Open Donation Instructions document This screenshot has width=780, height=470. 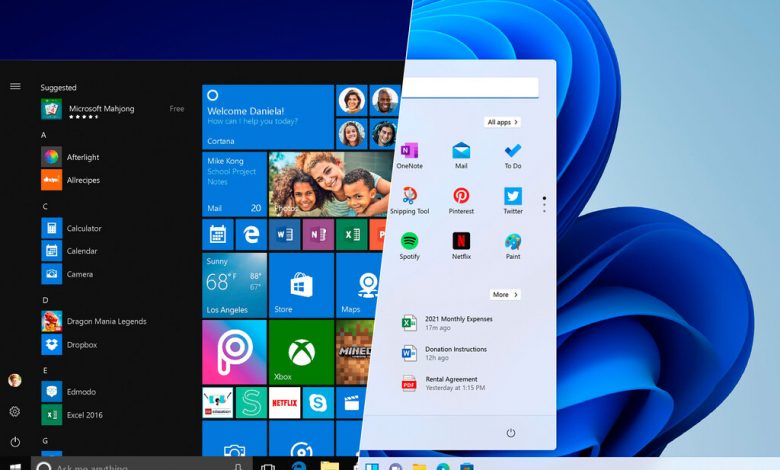click(444, 353)
